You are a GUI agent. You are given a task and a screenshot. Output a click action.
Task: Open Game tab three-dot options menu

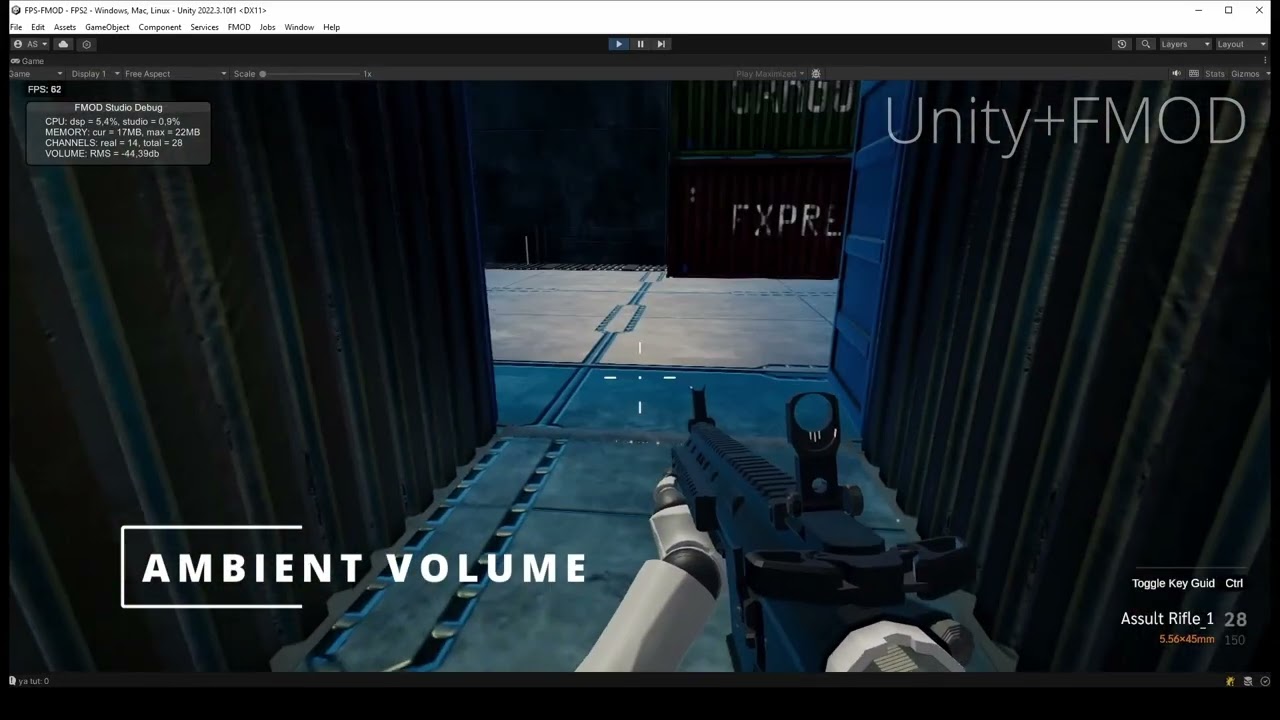[x=1265, y=61]
